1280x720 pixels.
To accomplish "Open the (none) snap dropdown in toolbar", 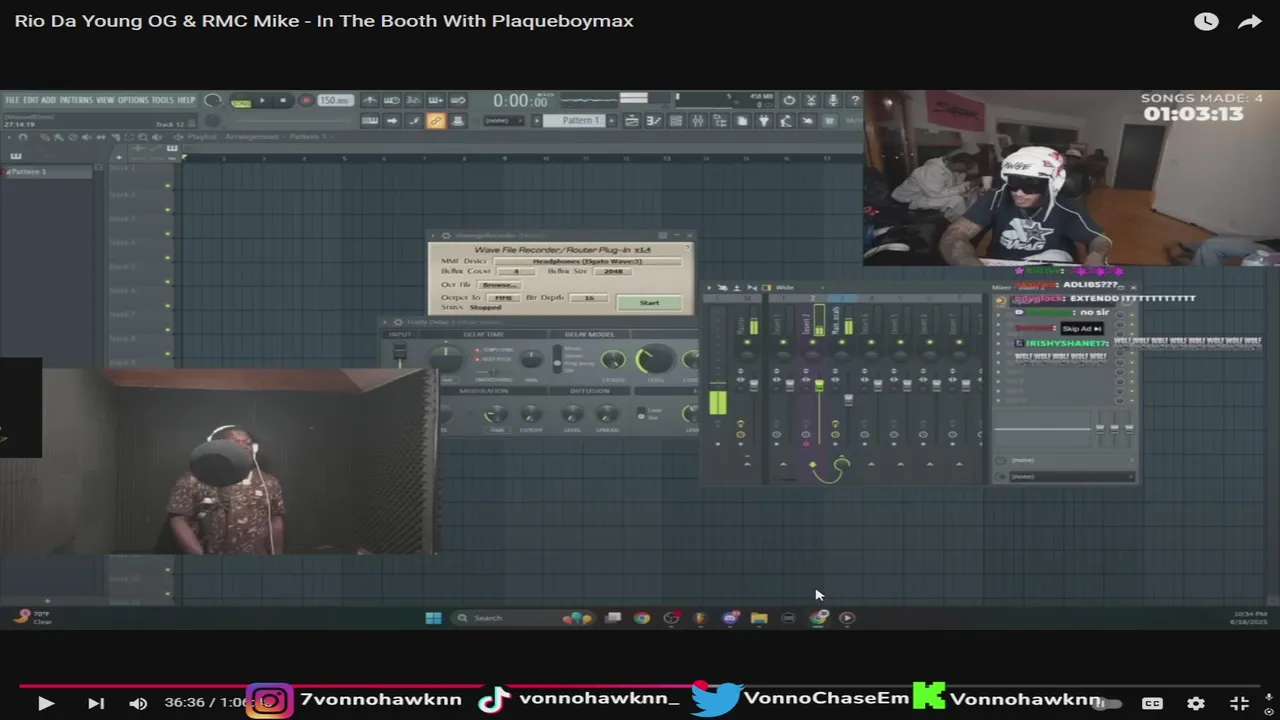I will pyautogui.click(x=504, y=121).
